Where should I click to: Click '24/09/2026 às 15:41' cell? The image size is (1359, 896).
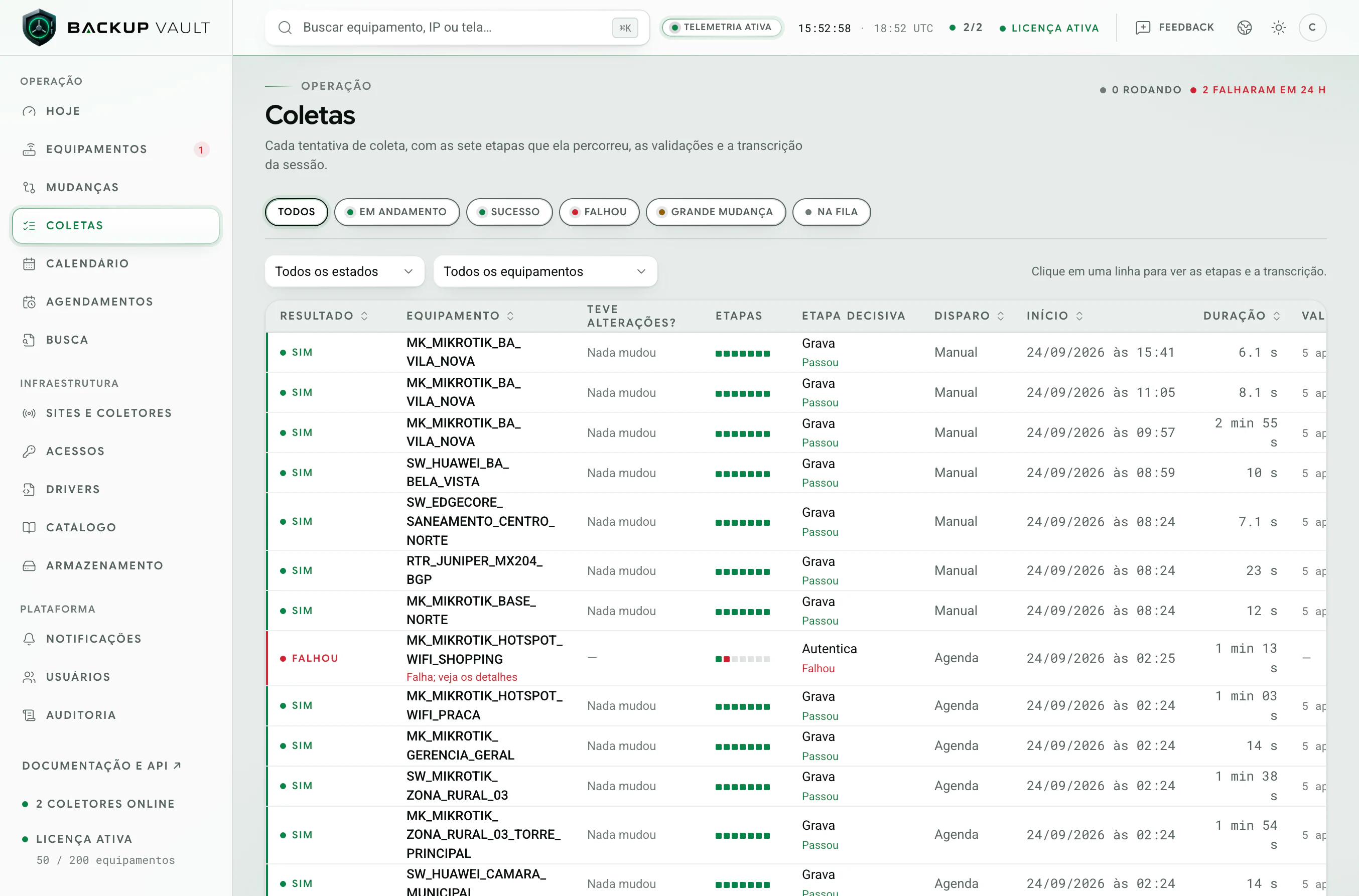pos(1101,353)
